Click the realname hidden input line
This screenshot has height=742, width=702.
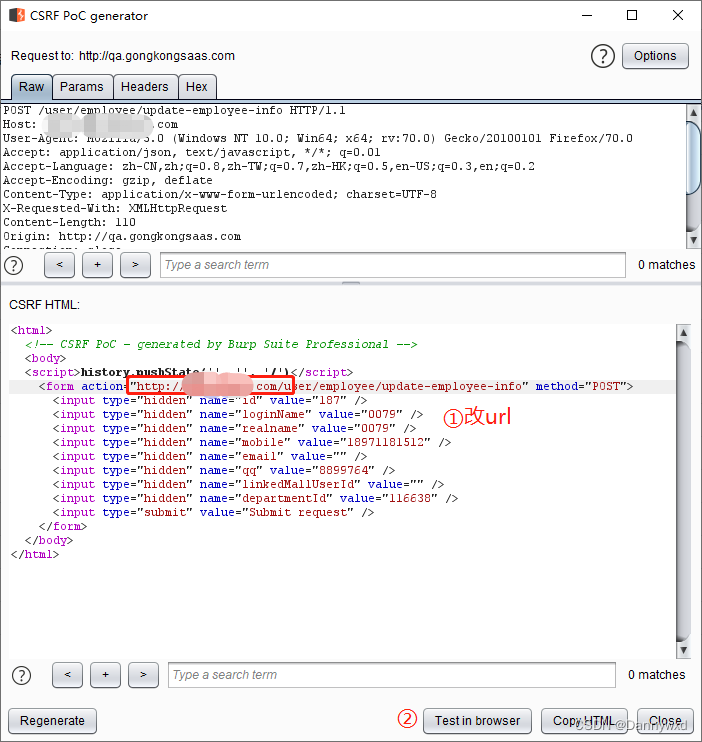(234, 428)
